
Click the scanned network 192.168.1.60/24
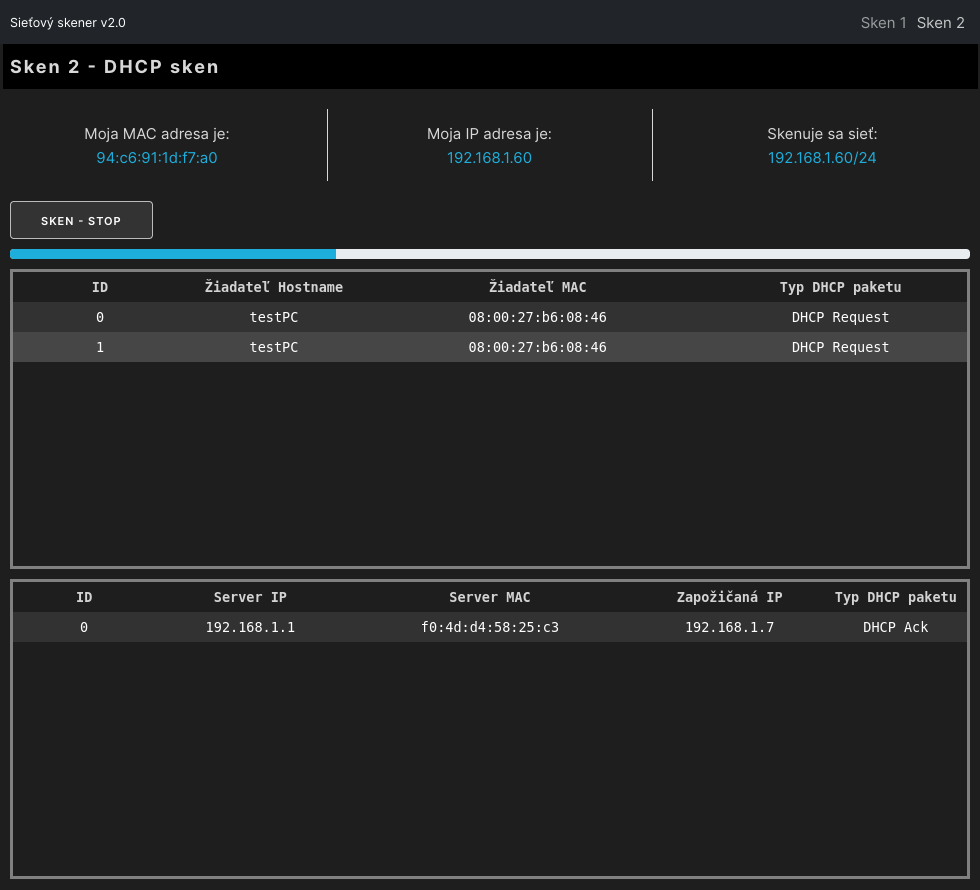(822, 158)
